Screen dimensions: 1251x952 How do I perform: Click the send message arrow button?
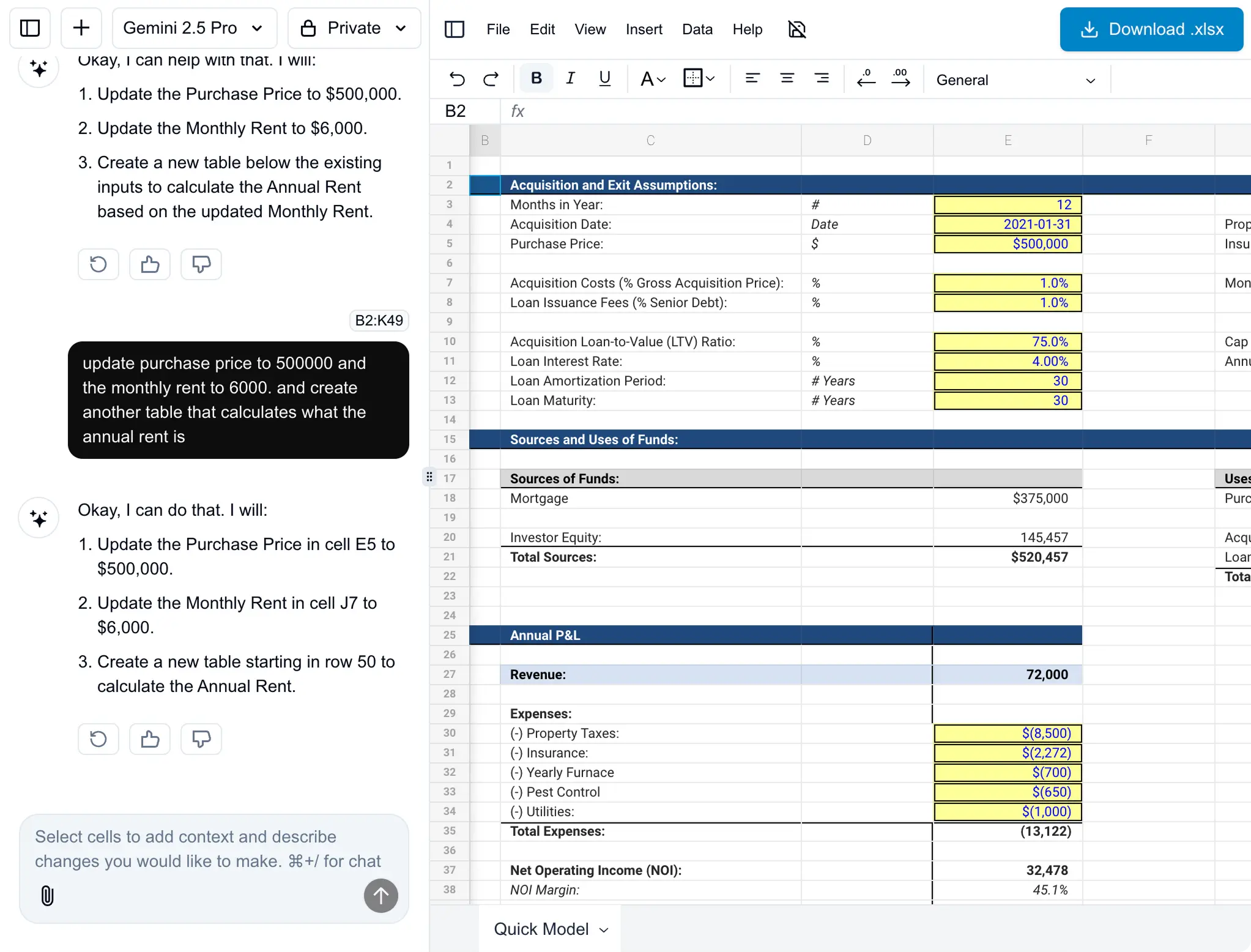pos(380,896)
